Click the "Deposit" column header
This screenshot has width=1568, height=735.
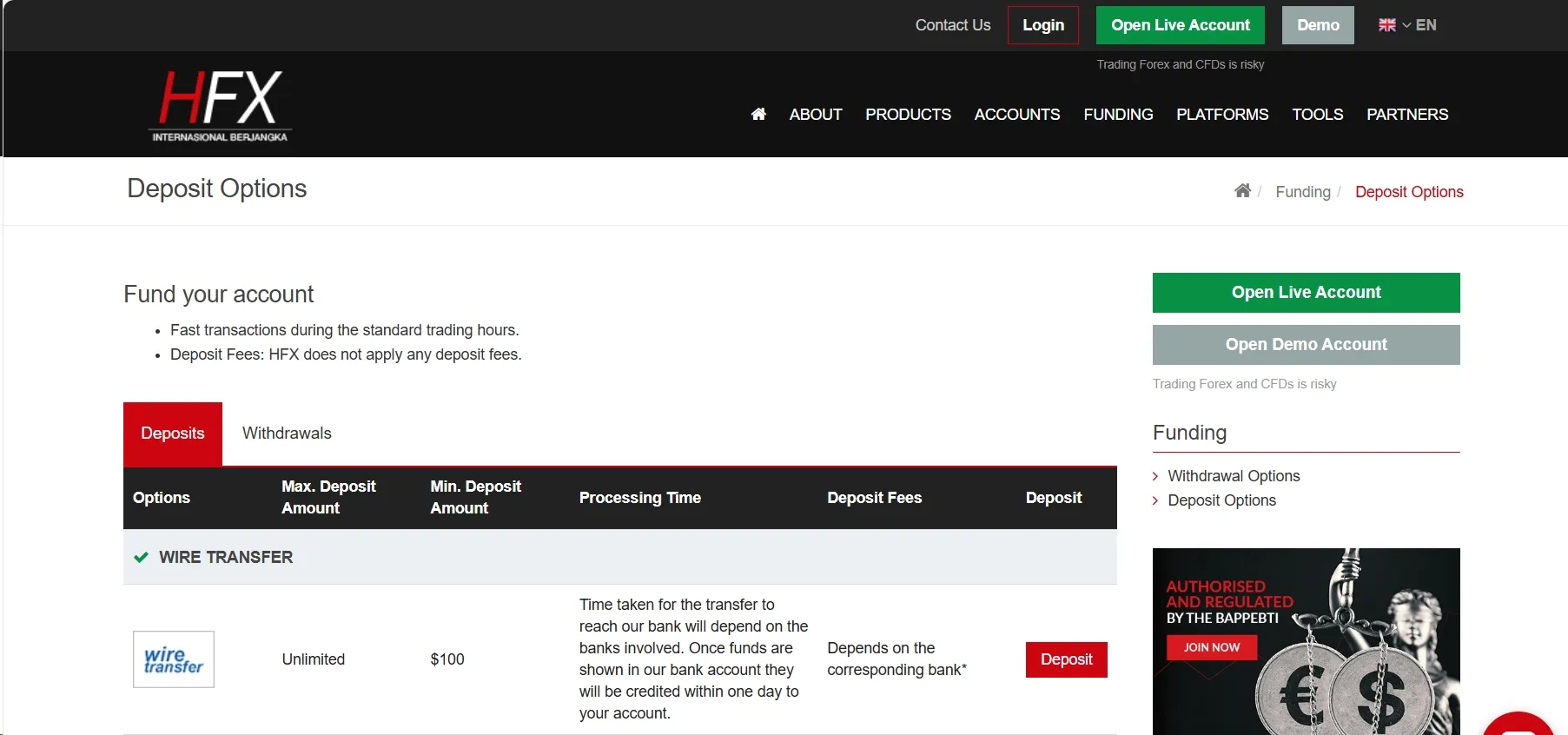click(1054, 498)
